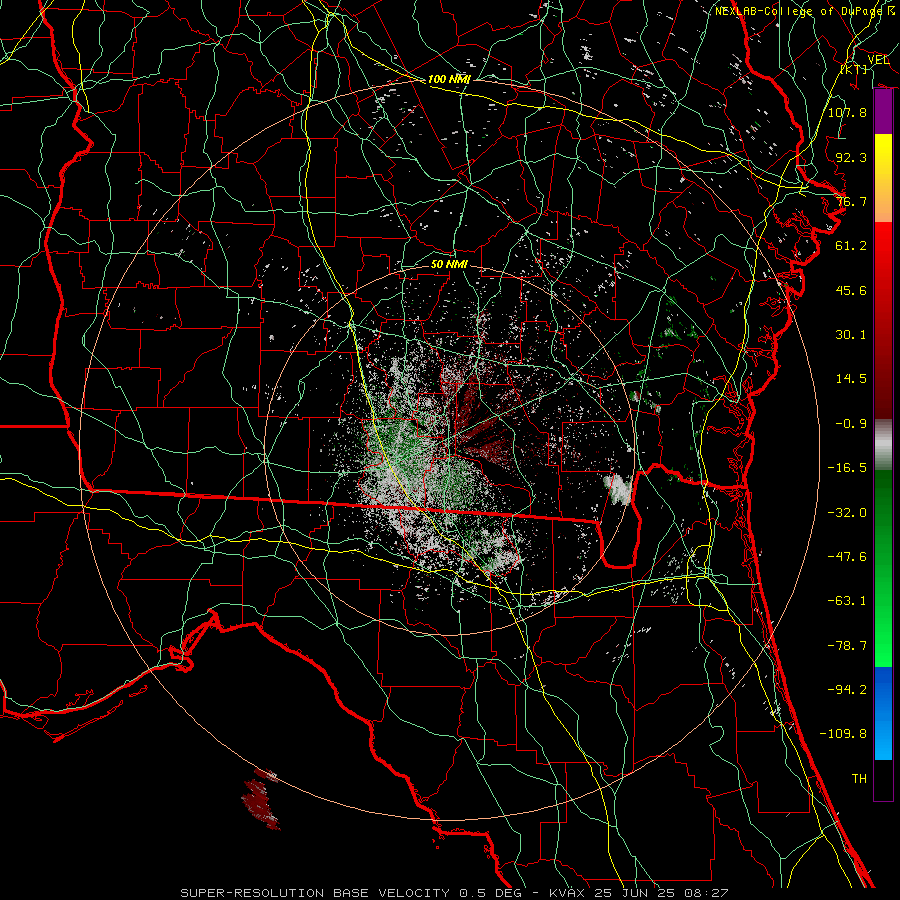Screen dimensions: 900x900
Task: Click the 0.5 DEG elevation text in the caption
Action: click(x=490, y=893)
